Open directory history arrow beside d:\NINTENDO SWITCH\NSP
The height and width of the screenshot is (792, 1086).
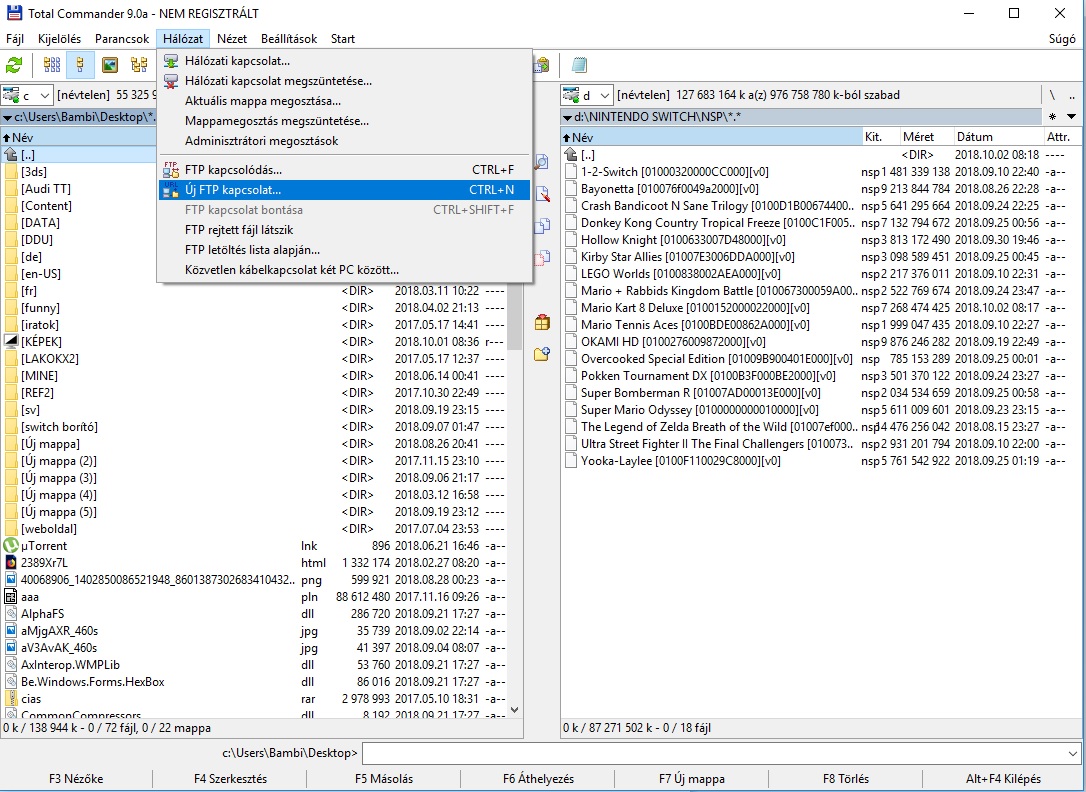(567, 117)
